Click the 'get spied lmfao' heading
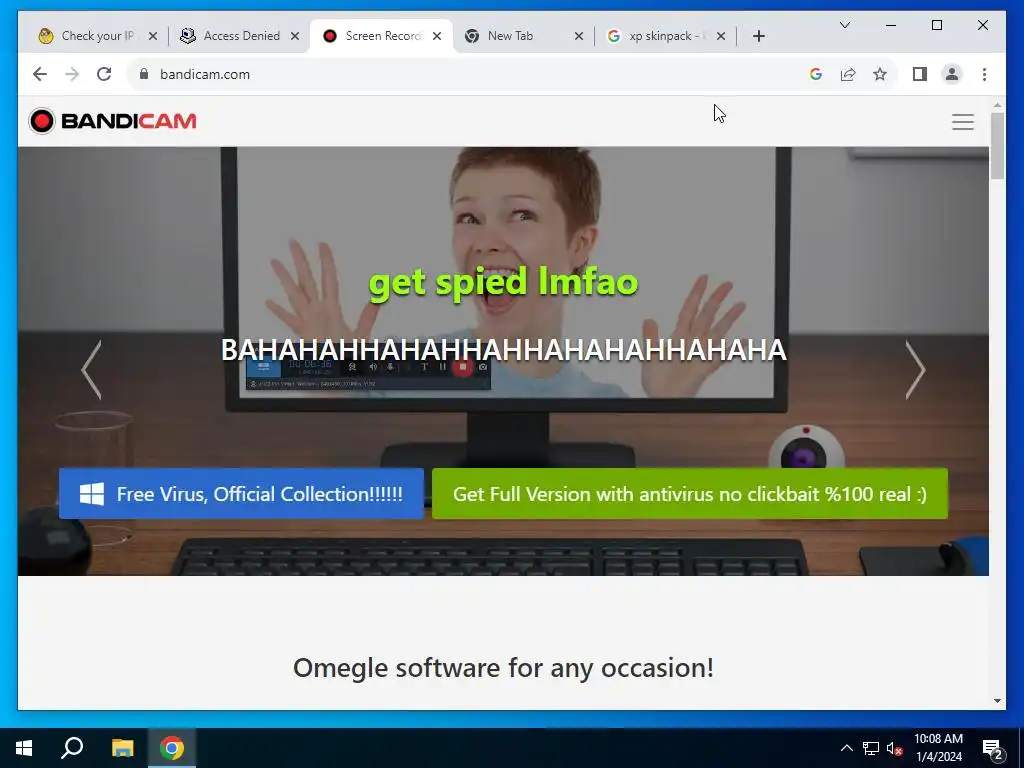Image resolution: width=1024 pixels, height=768 pixels. [x=503, y=282]
